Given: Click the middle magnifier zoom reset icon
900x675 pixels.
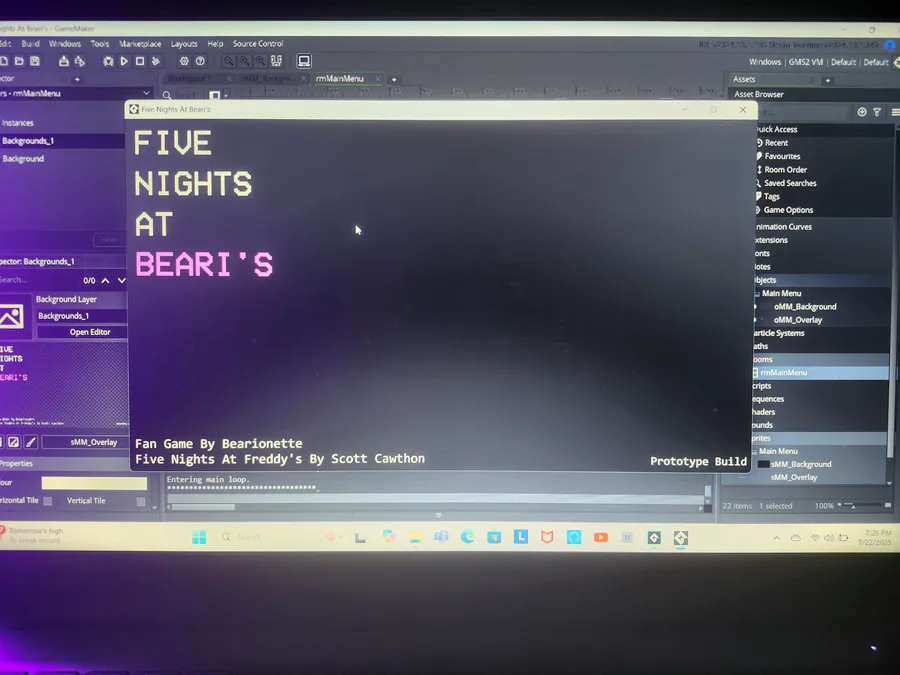Looking at the screenshot, I should pos(245,61).
